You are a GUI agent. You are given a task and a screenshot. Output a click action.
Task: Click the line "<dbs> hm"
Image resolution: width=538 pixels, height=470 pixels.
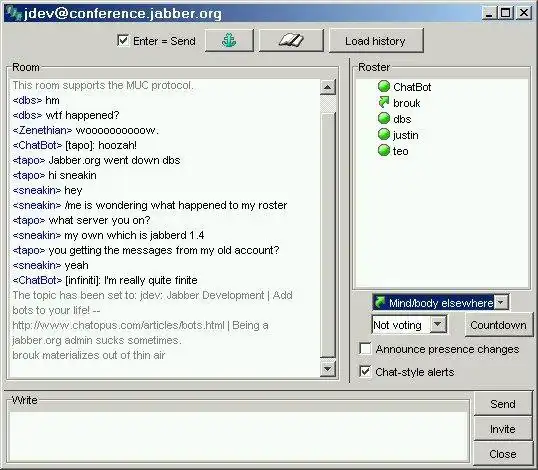36,100
